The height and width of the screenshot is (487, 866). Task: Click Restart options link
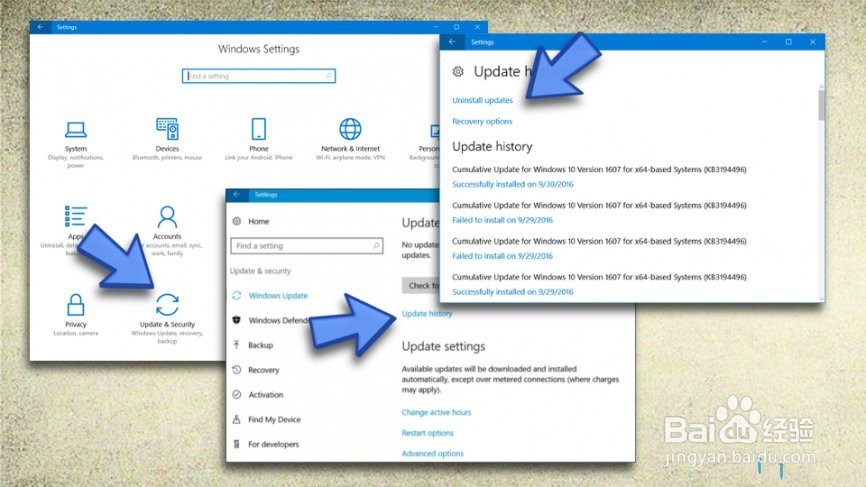pyautogui.click(x=427, y=433)
